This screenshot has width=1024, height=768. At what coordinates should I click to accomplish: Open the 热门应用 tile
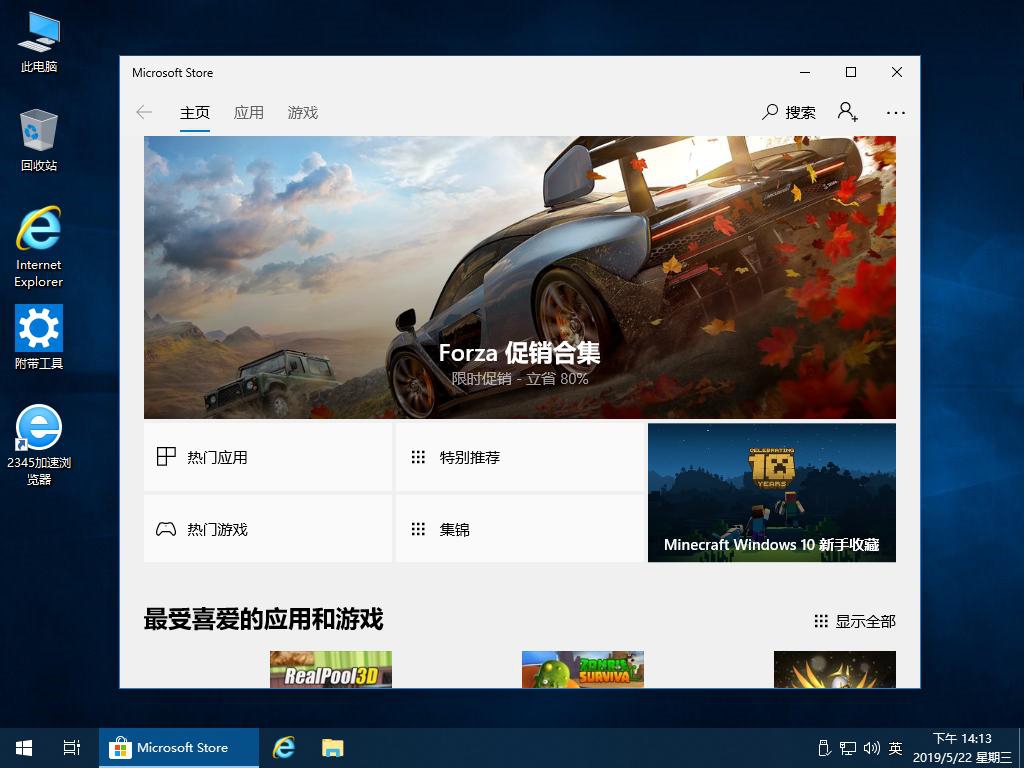click(268, 457)
